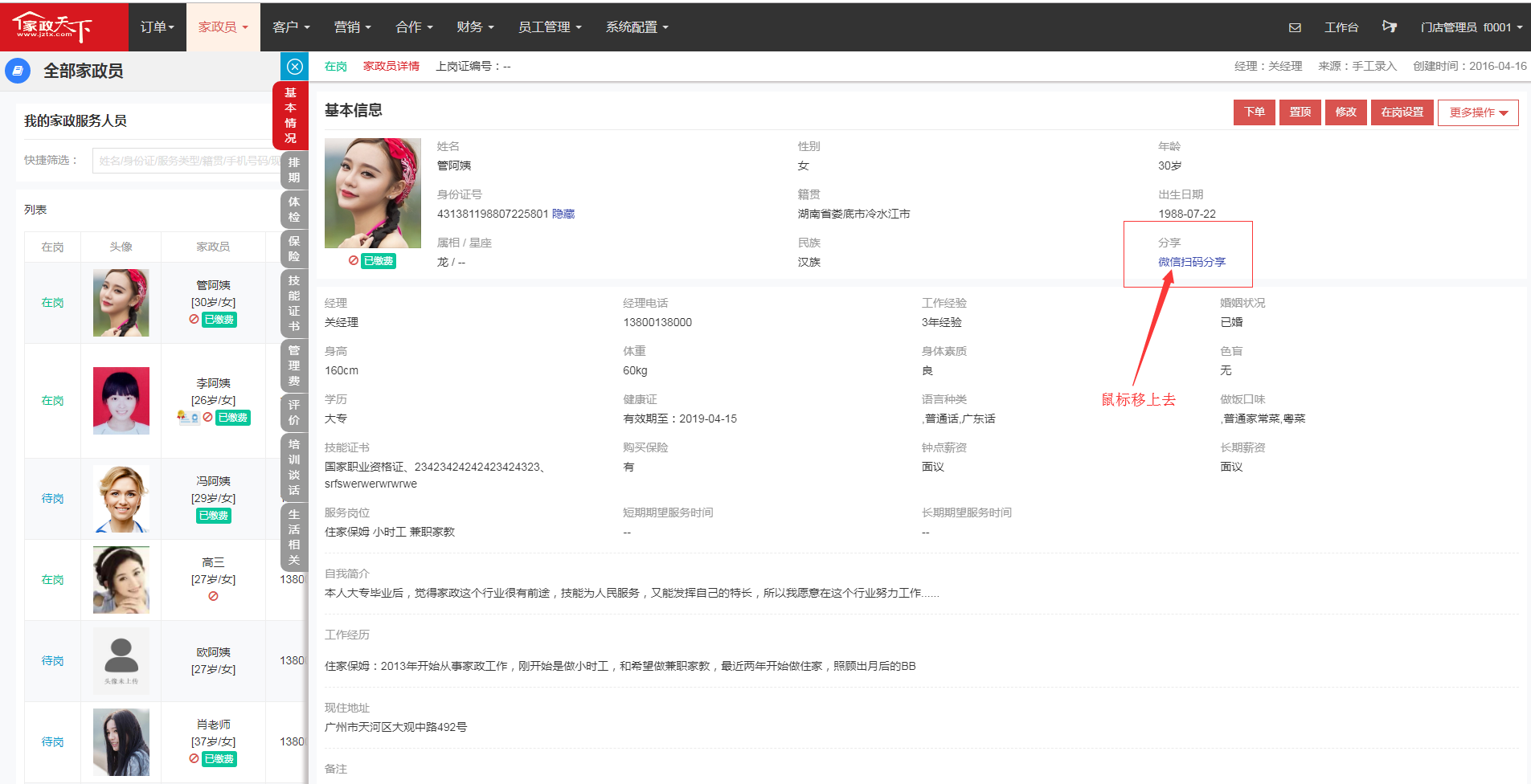Click 管阿姨's avatar in the list

point(121,303)
